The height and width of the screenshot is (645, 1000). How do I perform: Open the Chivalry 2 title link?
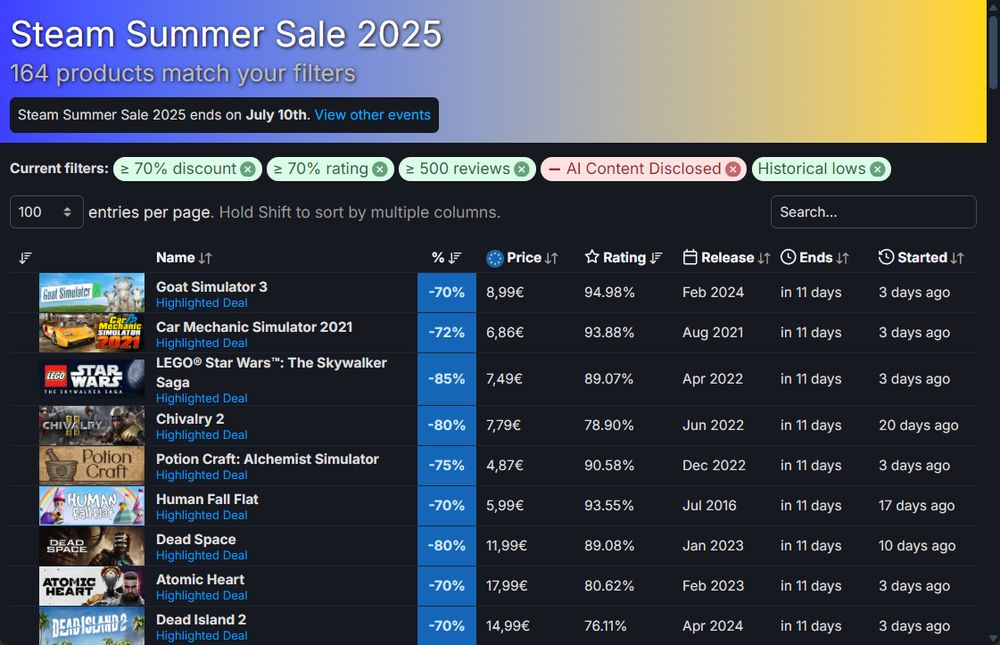190,419
